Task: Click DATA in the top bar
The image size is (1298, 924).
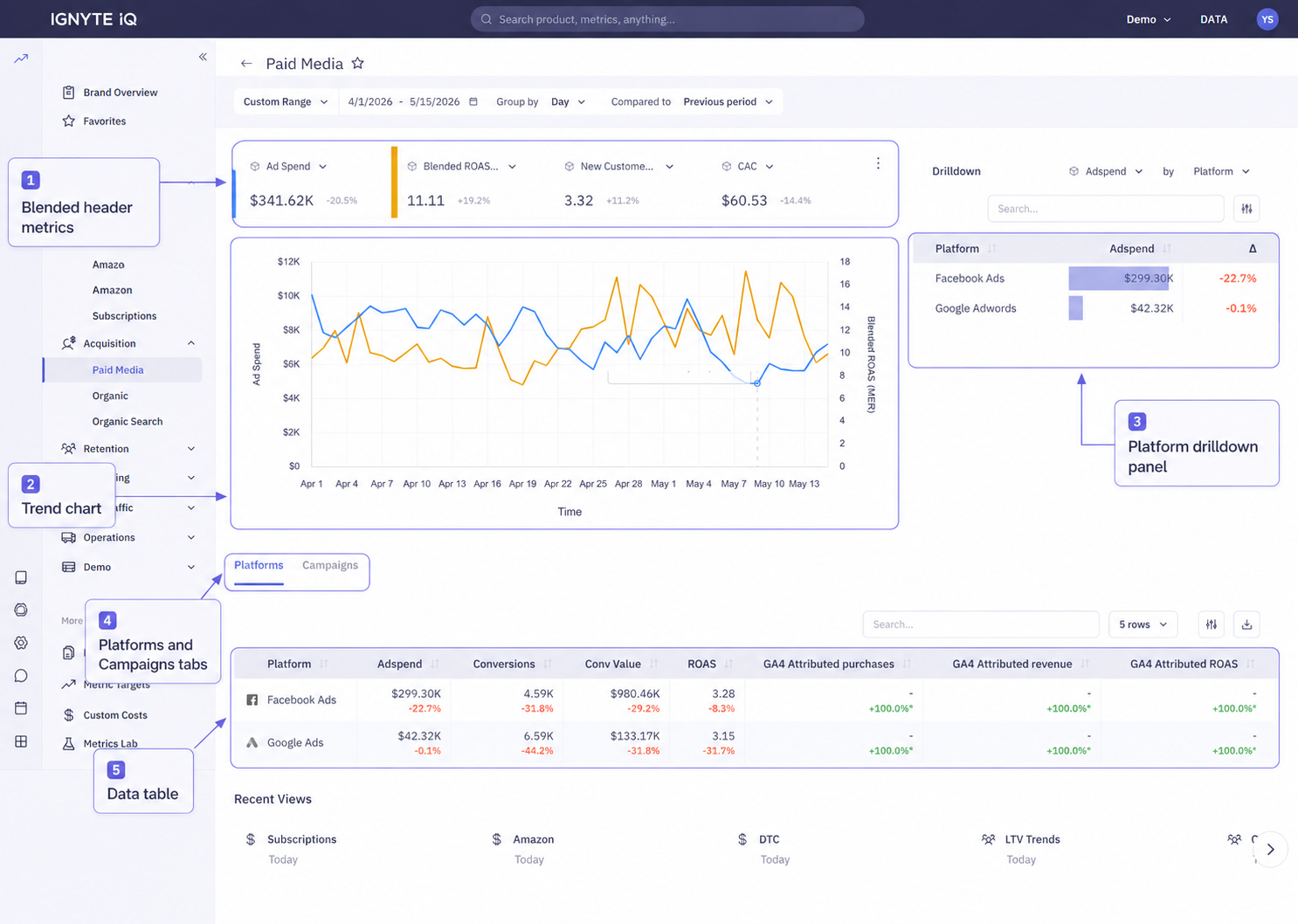Action: [1213, 19]
